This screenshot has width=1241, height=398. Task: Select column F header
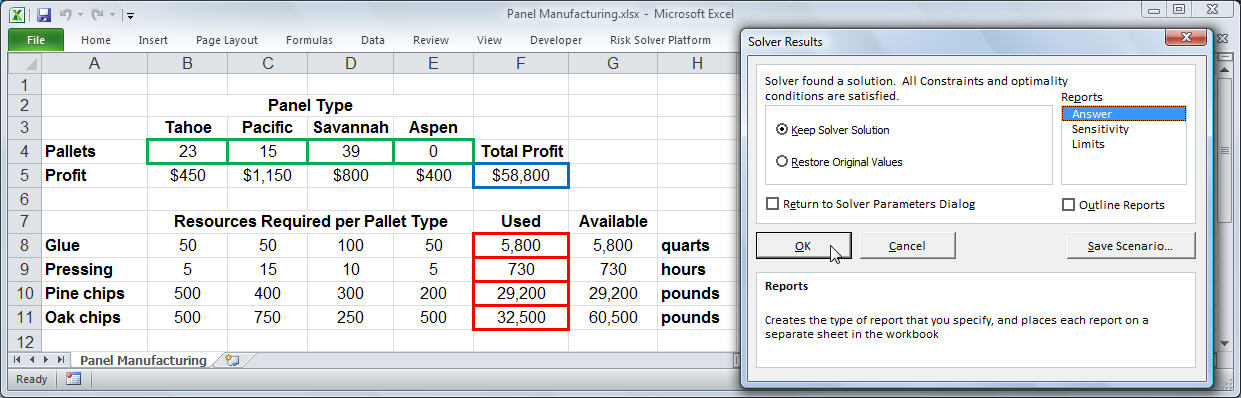point(520,63)
